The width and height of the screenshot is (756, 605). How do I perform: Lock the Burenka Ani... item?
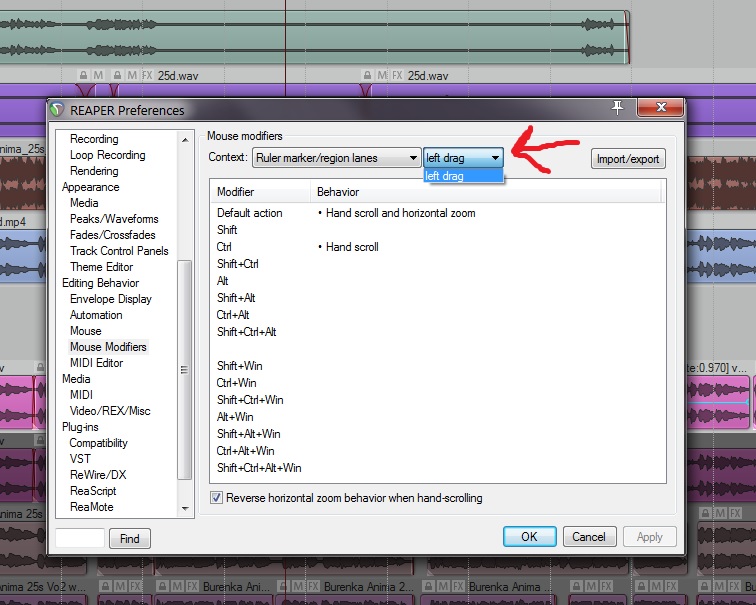tap(162, 586)
